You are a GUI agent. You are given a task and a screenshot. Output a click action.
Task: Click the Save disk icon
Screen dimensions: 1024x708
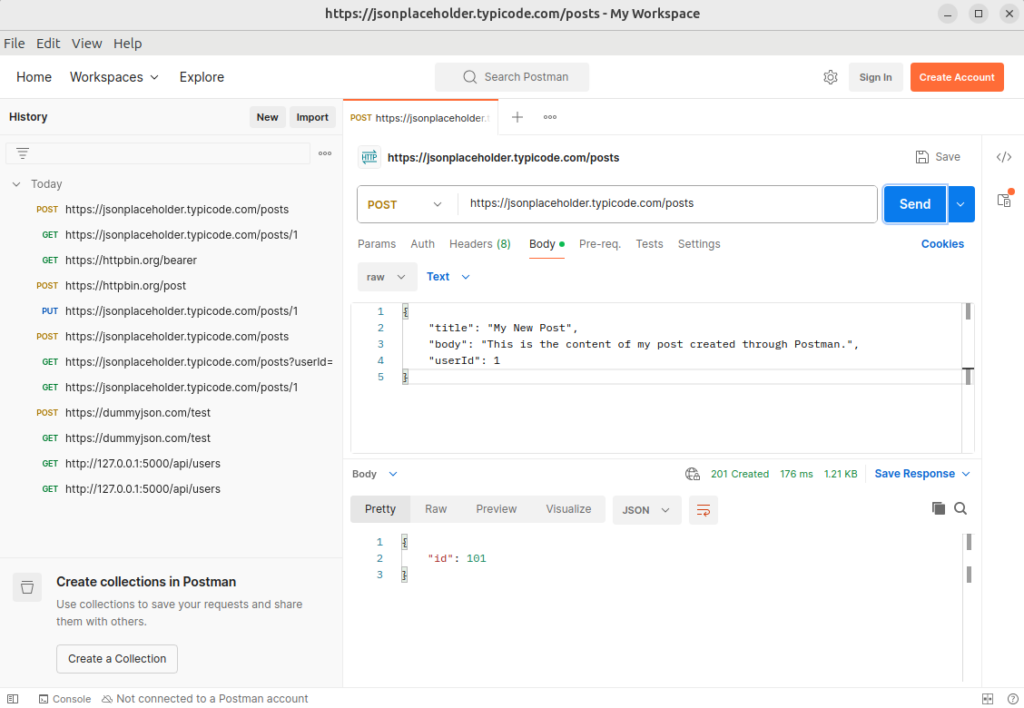tap(921, 157)
